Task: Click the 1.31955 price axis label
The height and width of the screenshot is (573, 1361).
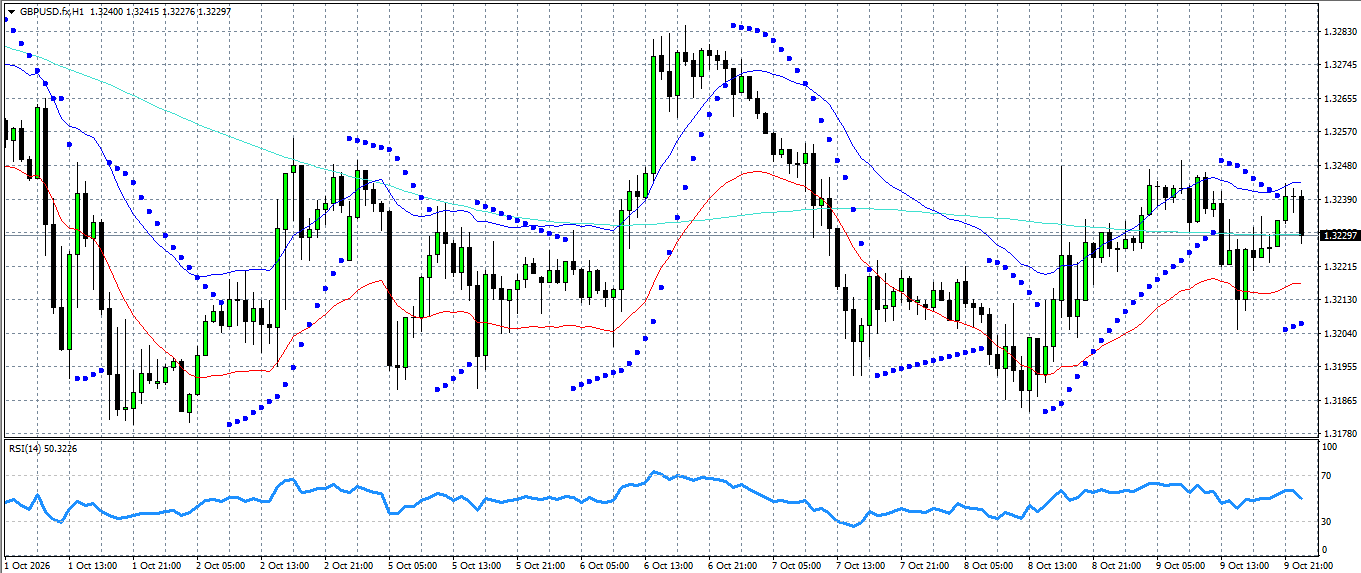Action: 1339,367
